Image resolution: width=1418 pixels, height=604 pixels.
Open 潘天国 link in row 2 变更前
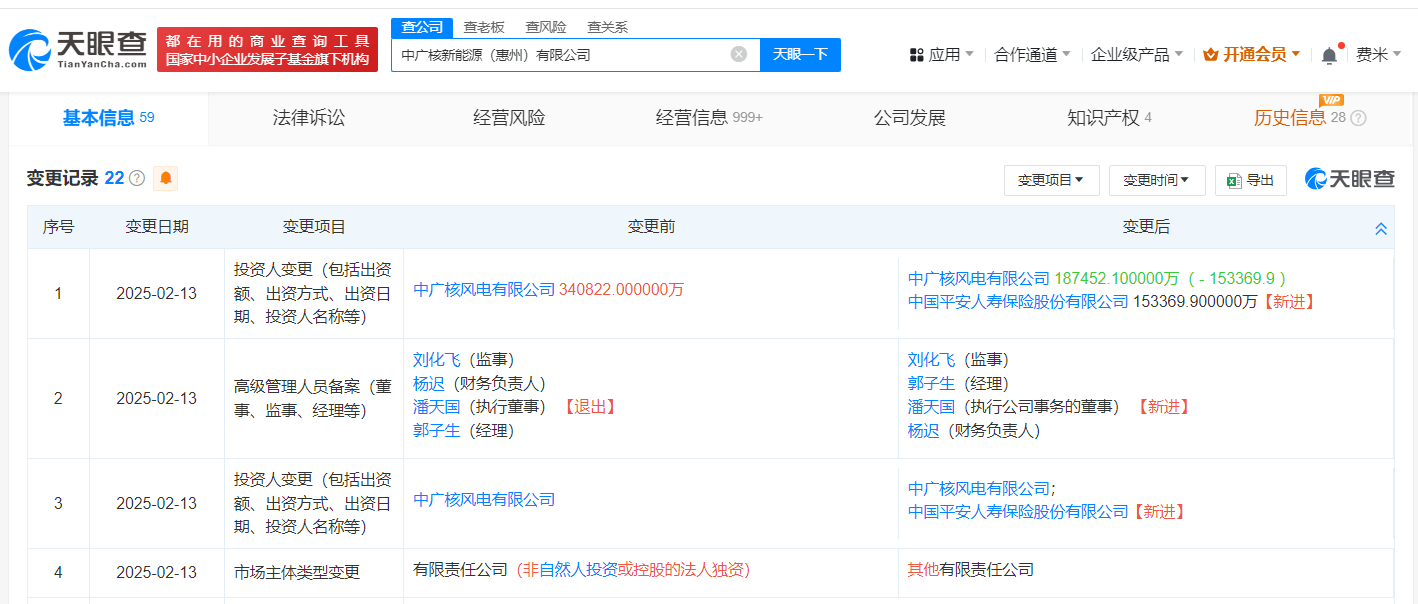point(436,406)
